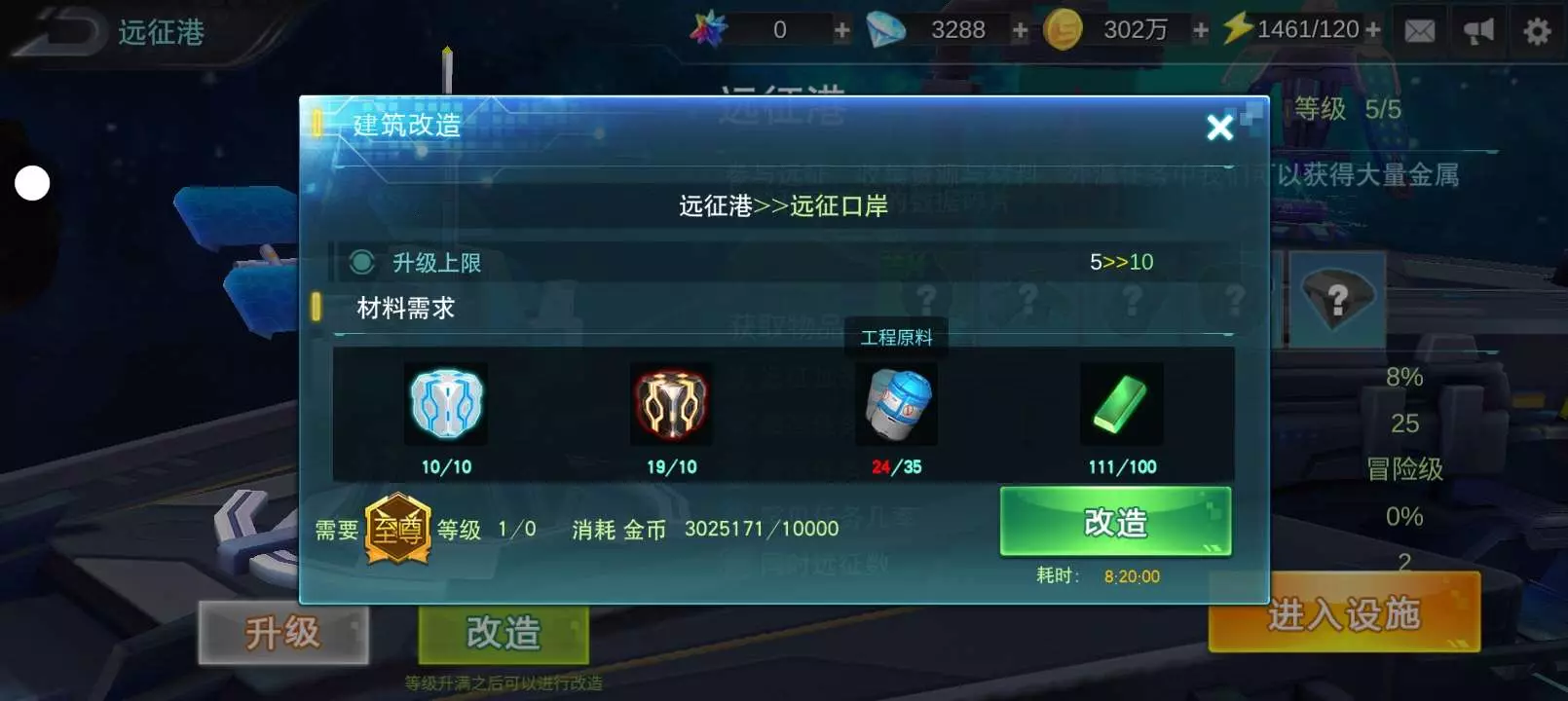This screenshot has height=701, width=1568.
Task: Click the green metal bar material icon
Action: click(1122, 404)
